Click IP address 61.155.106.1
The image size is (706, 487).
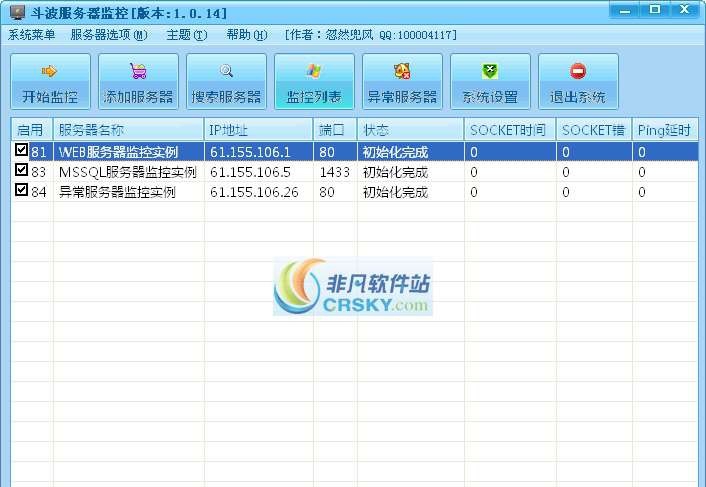pyautogui.click(x=250, y=152)
